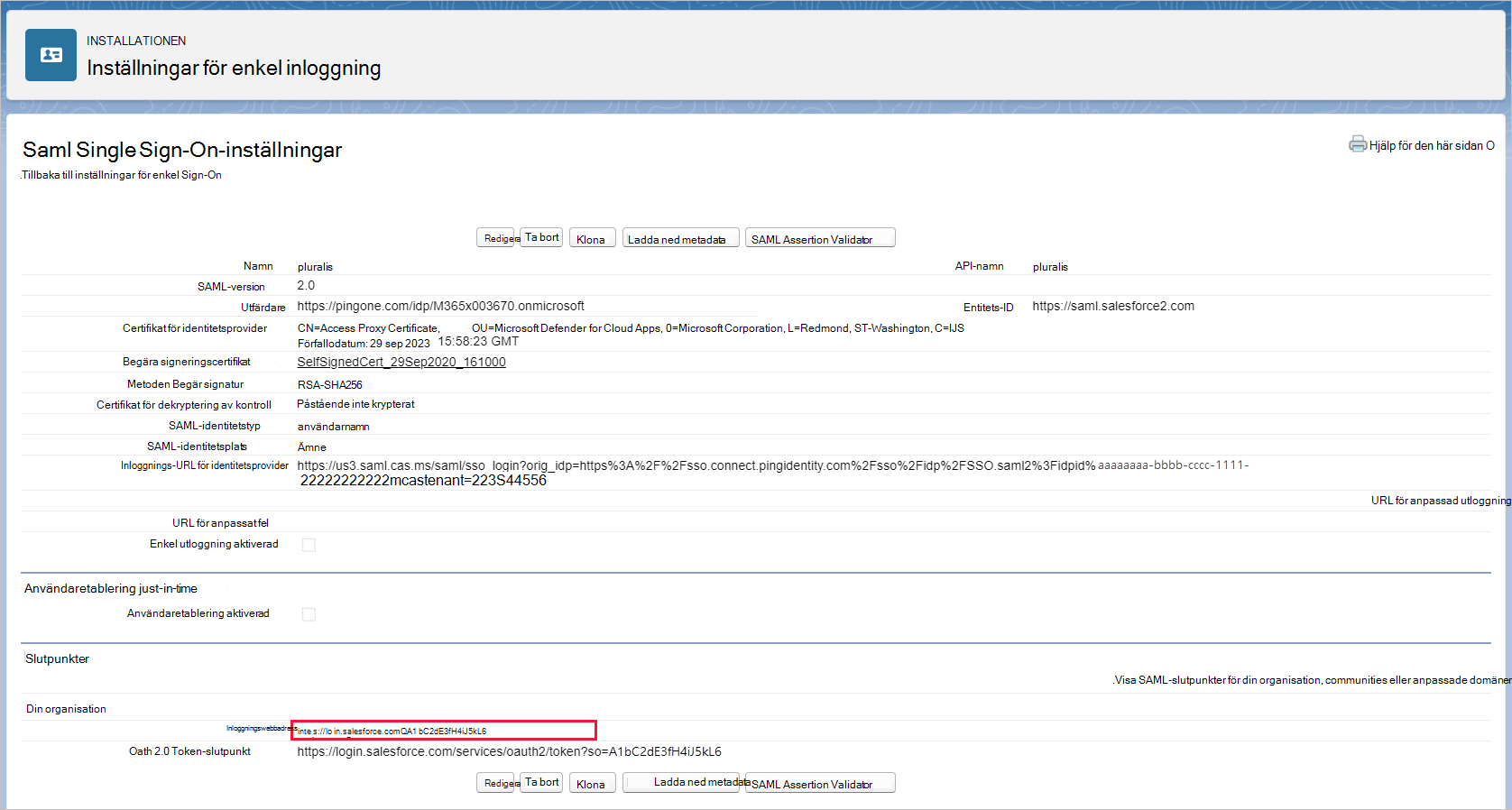Open the top SAML Assertion Validator button
1512x810 pixels.
coord(820,238)
